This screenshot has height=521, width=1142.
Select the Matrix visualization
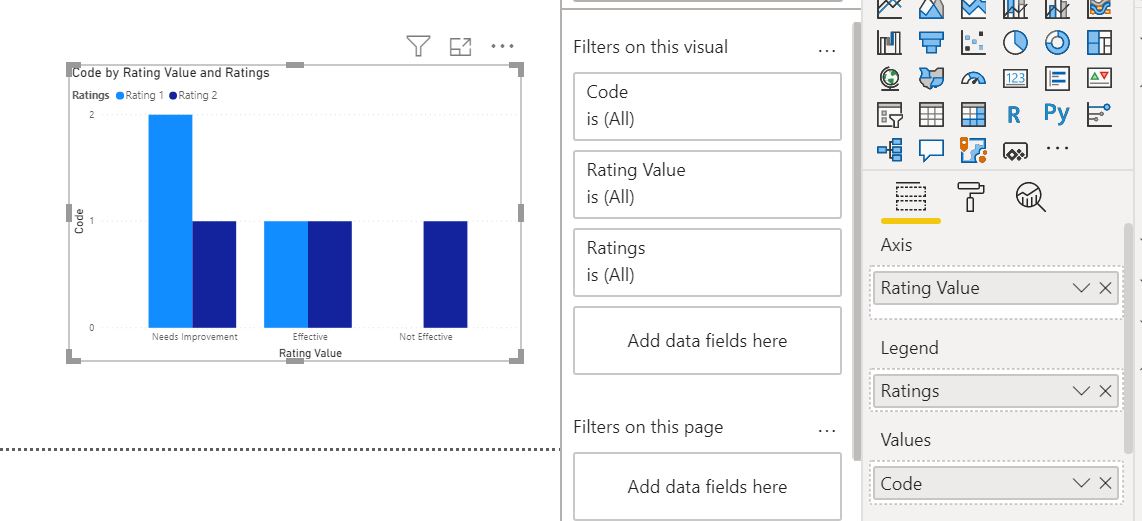click(973, 114)
